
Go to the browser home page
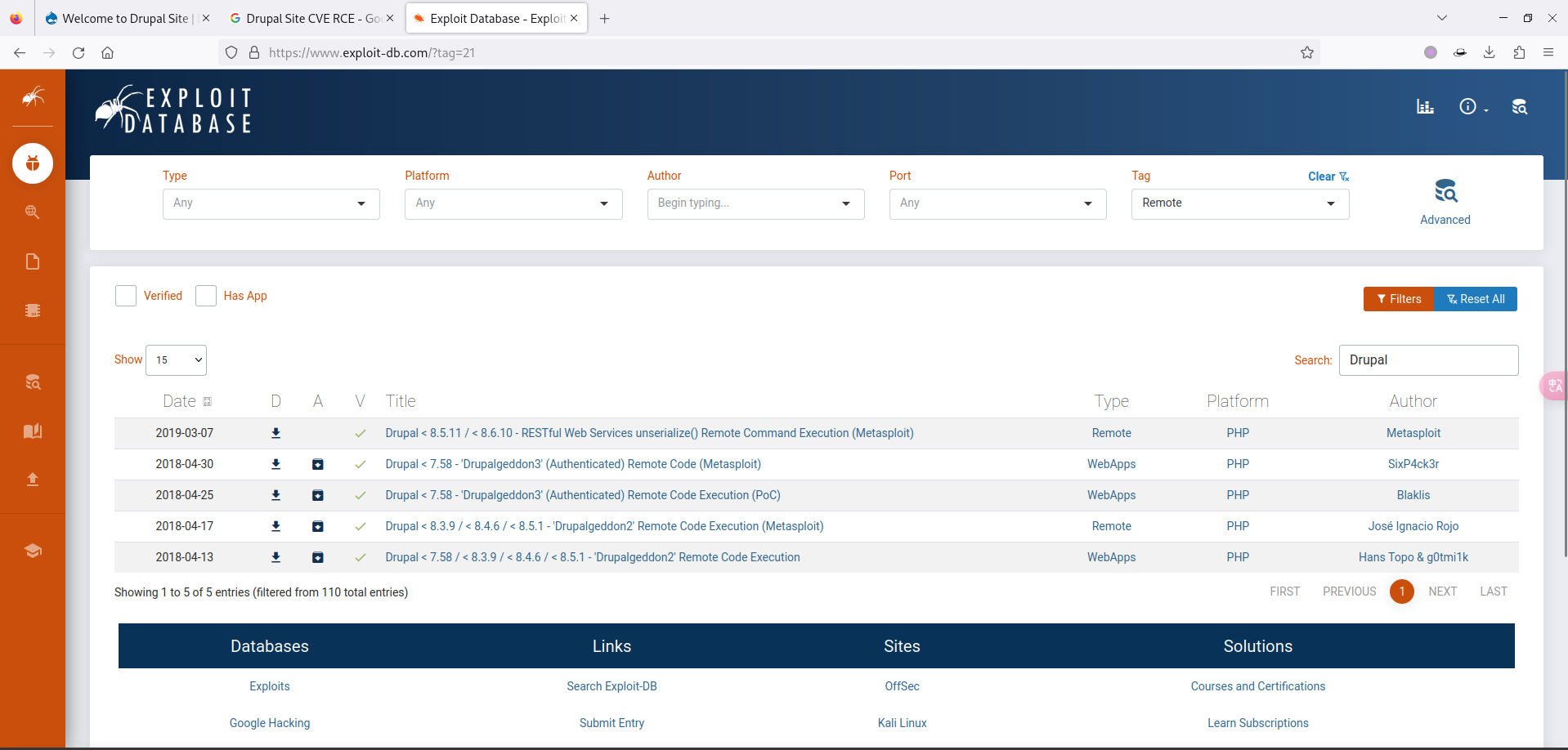coord(107,52)
